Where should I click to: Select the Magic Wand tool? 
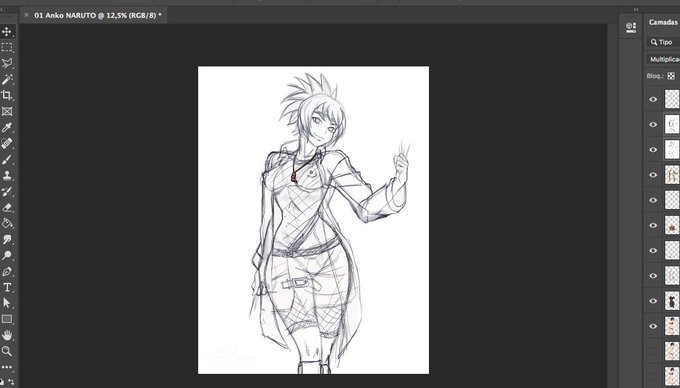7,79
